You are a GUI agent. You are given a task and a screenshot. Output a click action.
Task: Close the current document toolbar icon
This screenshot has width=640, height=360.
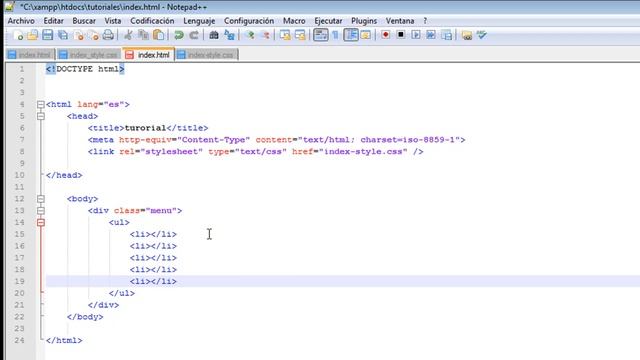79,36
